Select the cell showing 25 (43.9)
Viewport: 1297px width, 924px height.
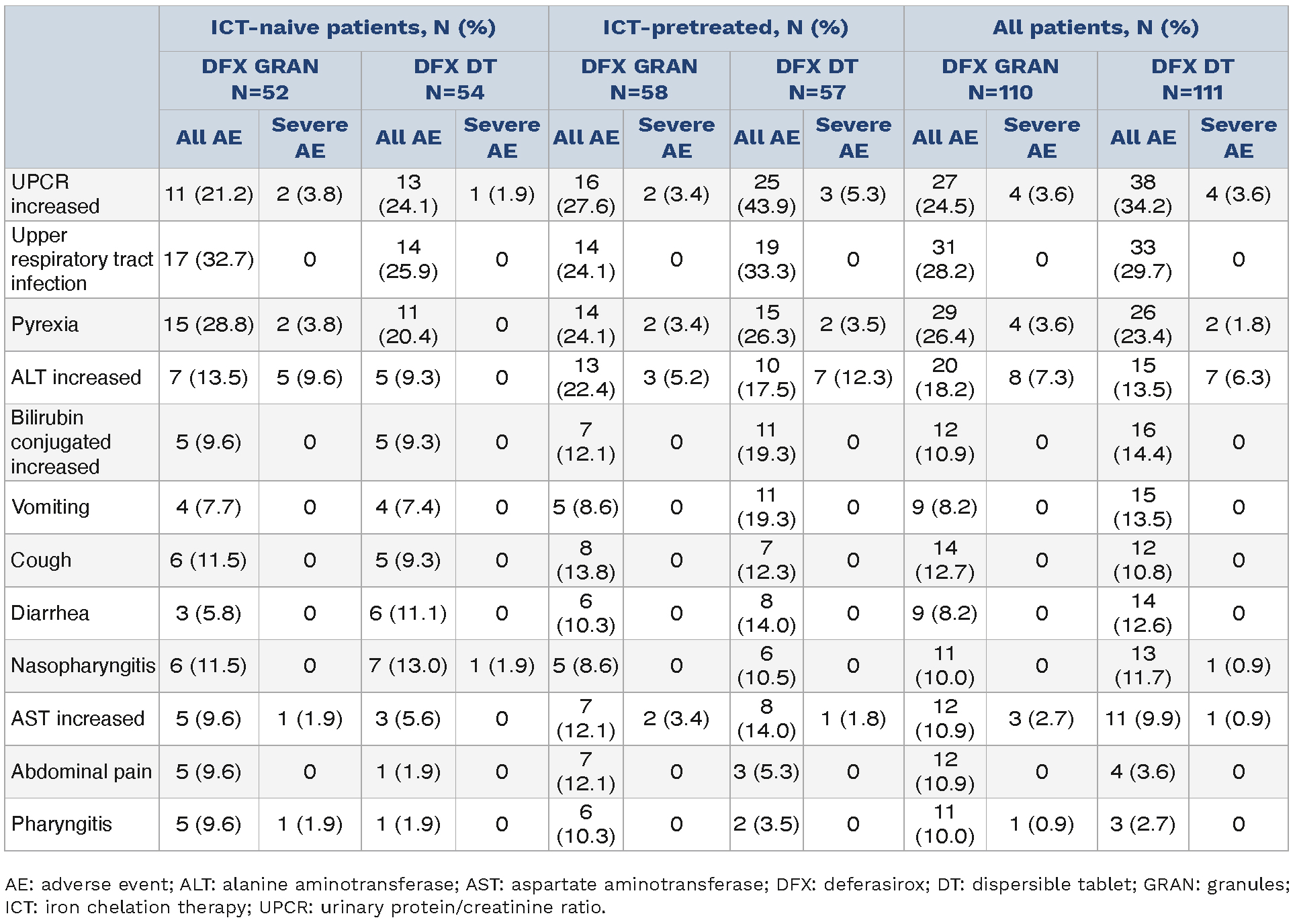(x=766, y=194)
